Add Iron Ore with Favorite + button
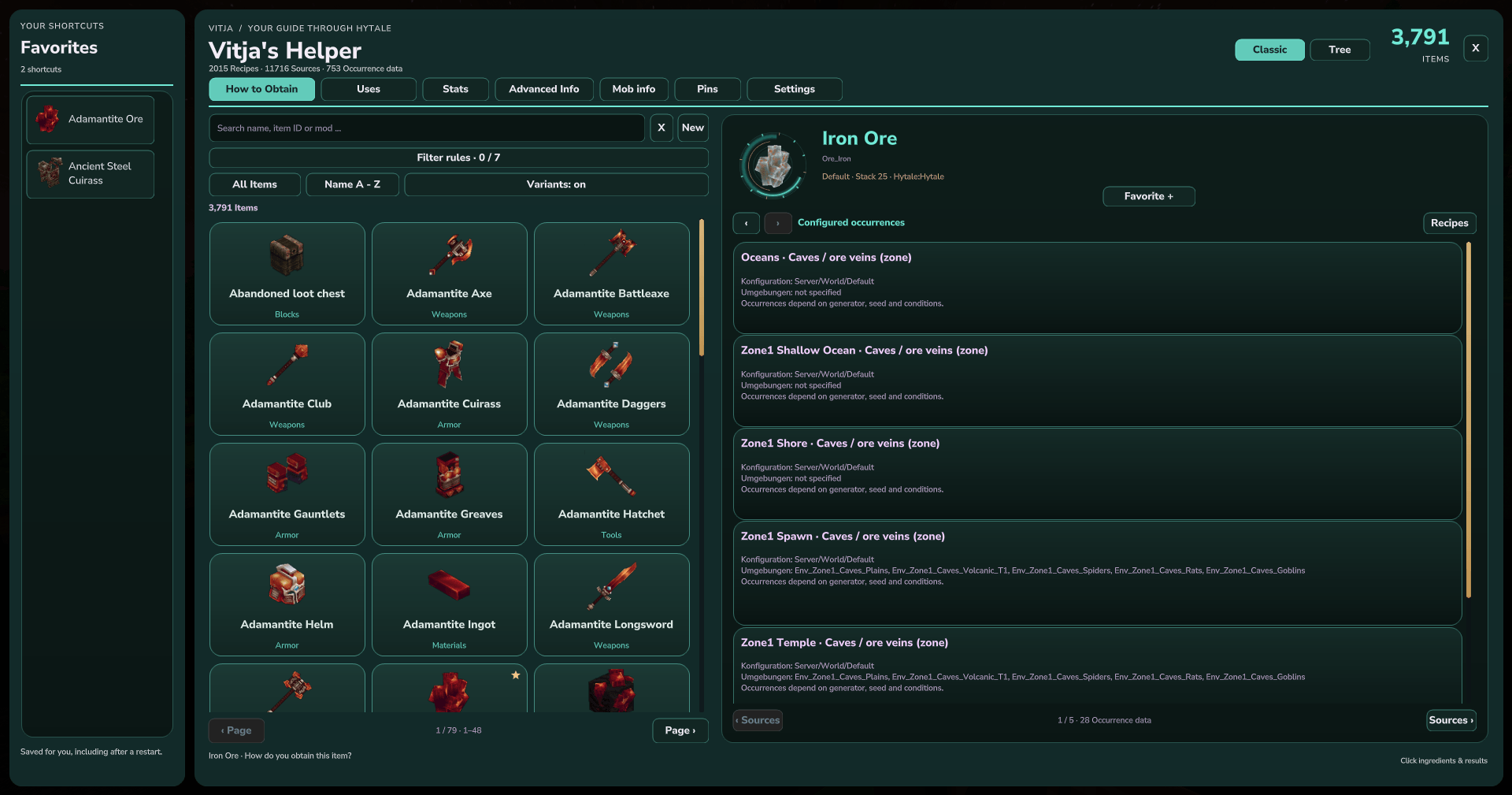Screen dimensions: 1512x795 coord(1148,196)
